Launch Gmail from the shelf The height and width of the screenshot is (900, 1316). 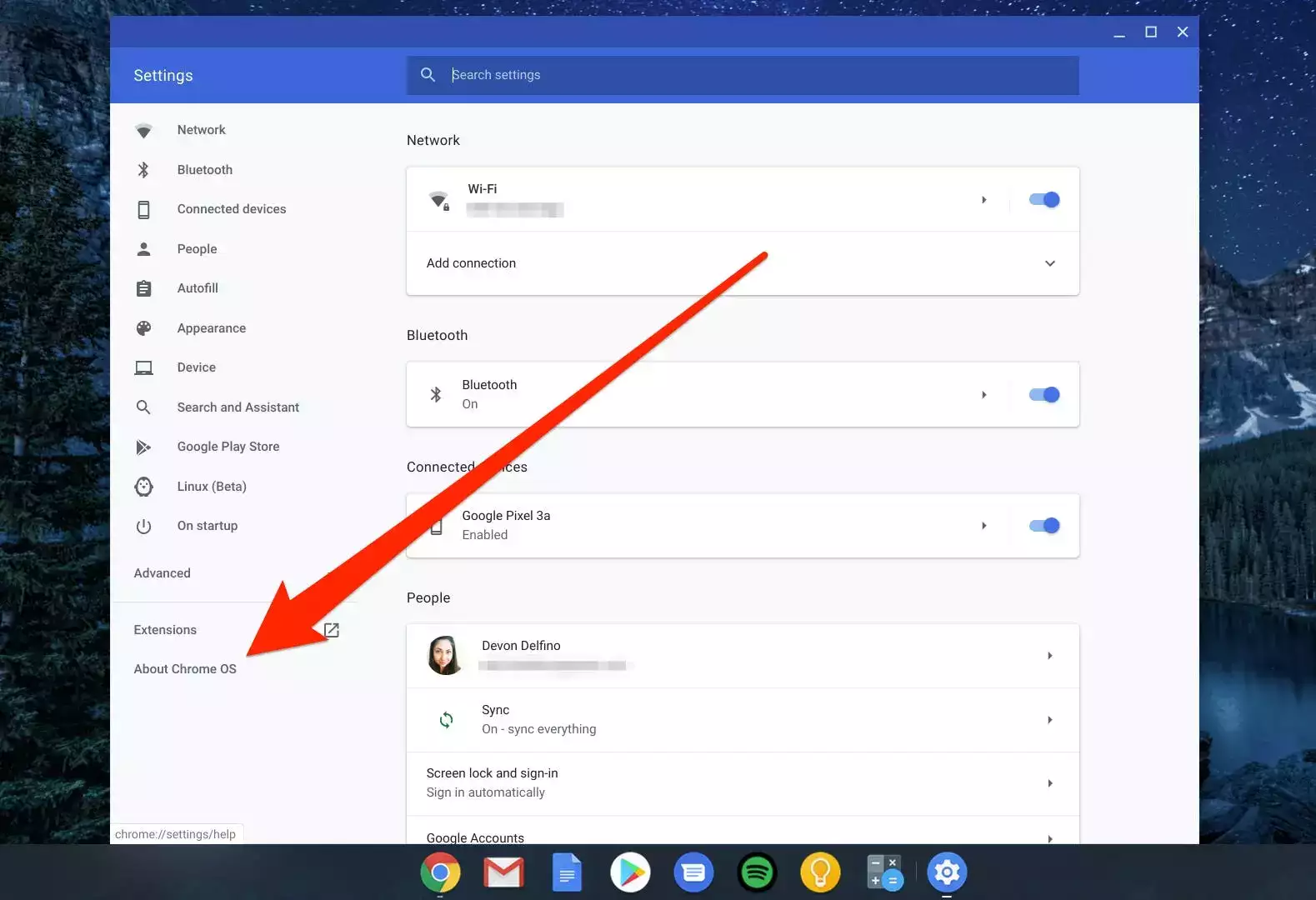pos(503,872)
